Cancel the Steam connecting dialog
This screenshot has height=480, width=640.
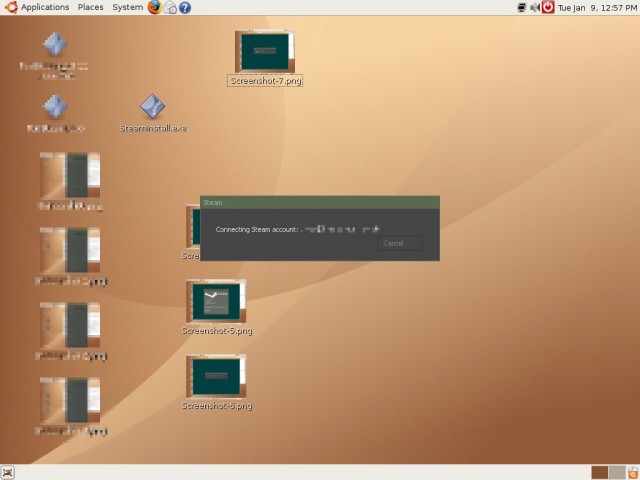tap(400, 243)
